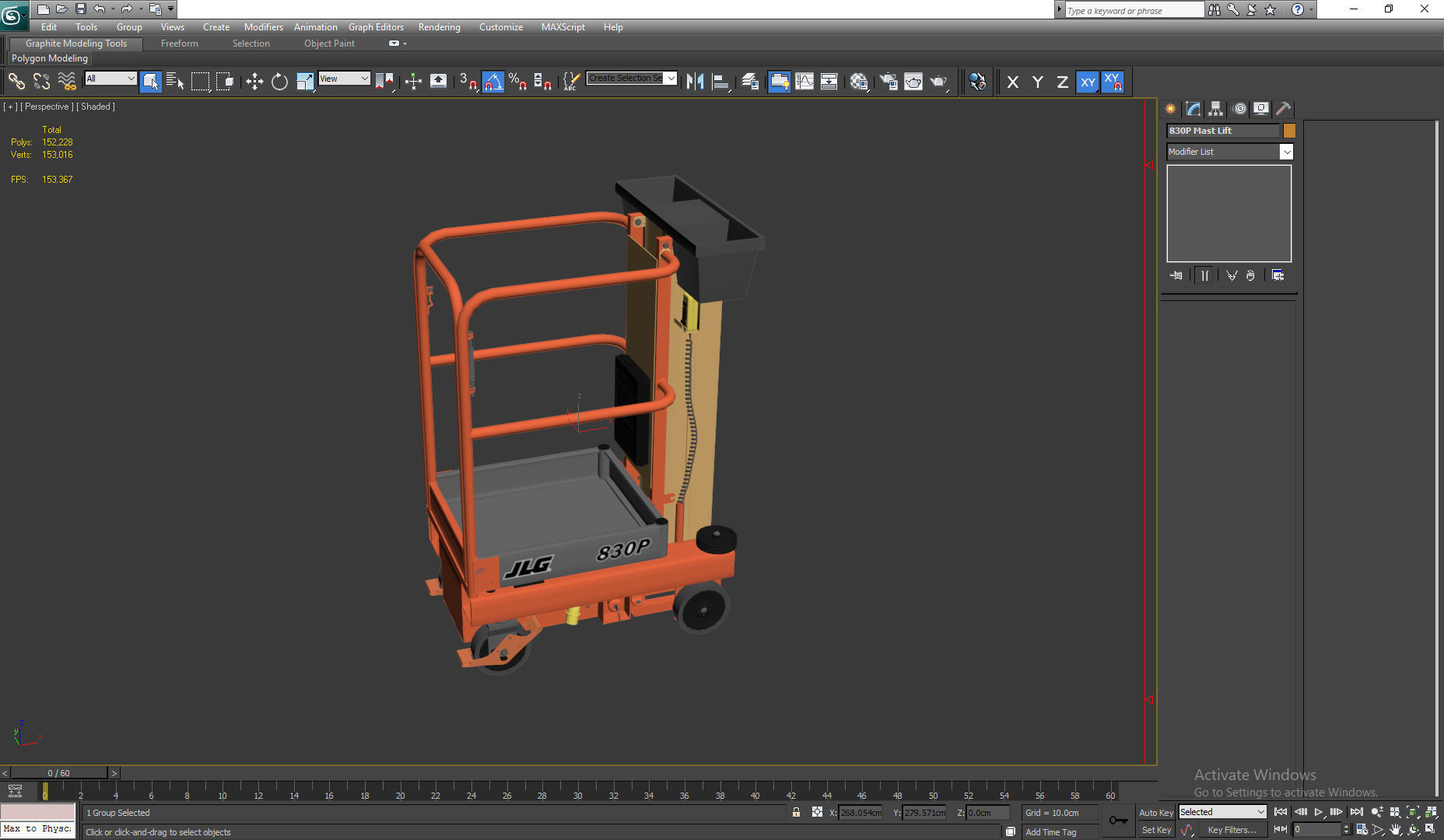Open Schematic View
Viewport: 1444px width, 840px height.
(829, 81)
